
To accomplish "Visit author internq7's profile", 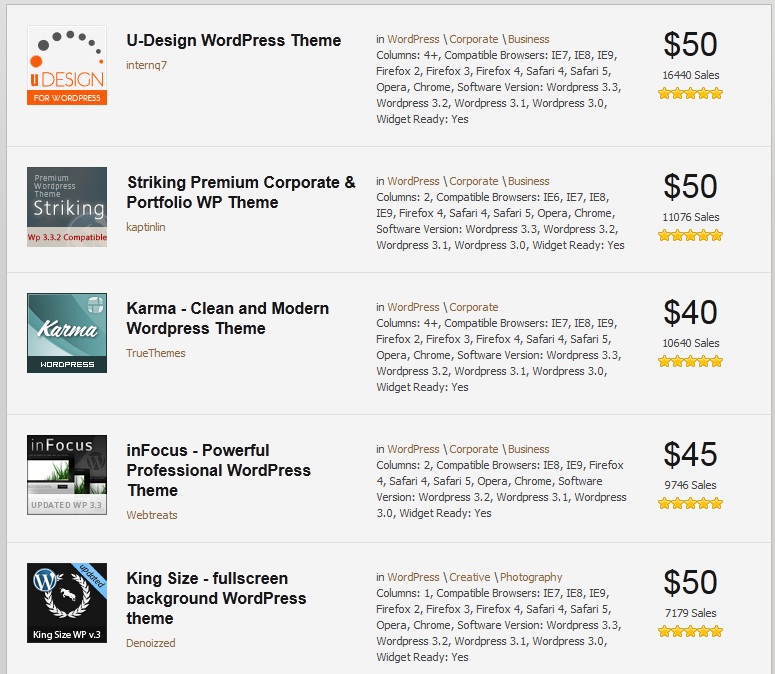I will click(146, 65).
